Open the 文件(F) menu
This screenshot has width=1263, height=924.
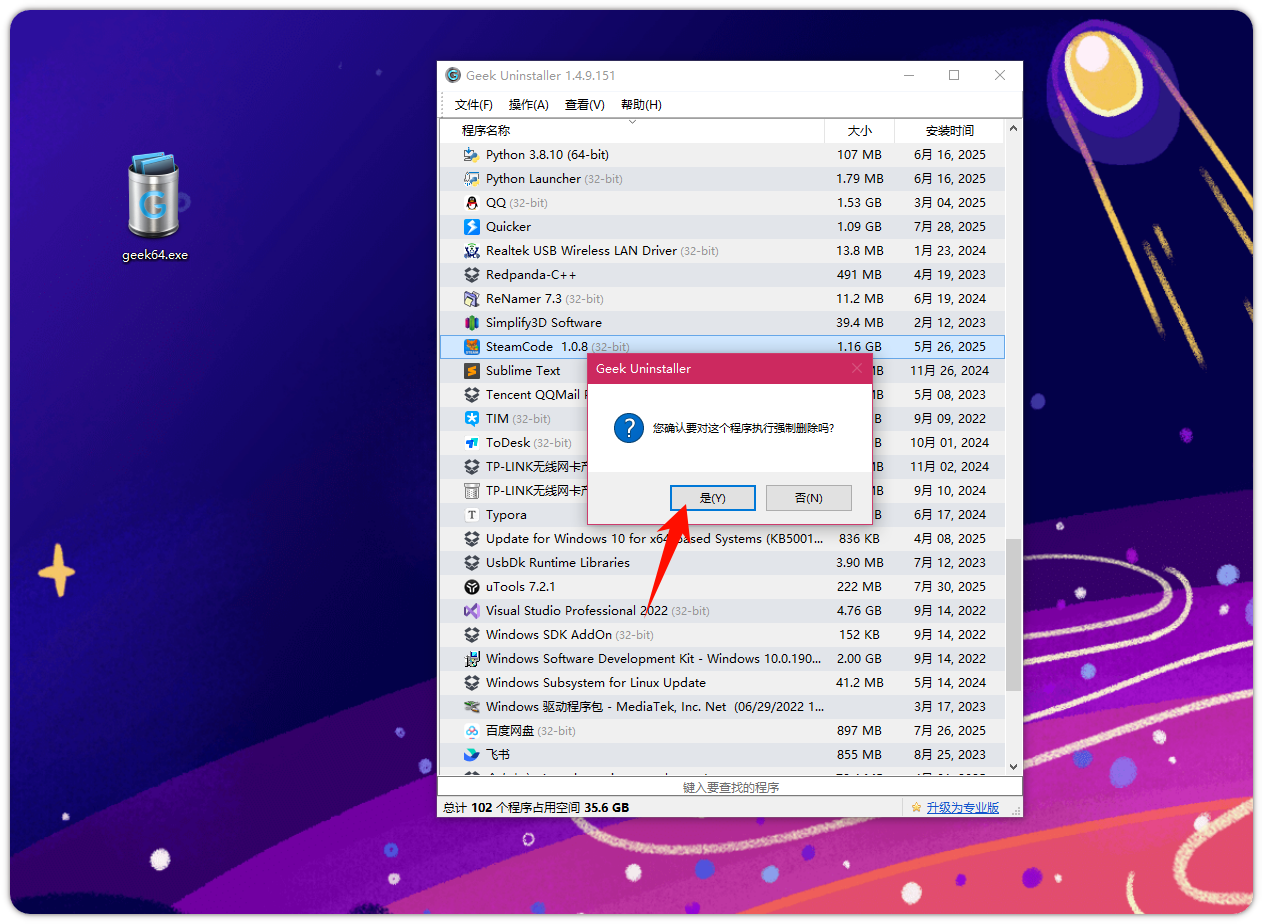click(473, 105)
